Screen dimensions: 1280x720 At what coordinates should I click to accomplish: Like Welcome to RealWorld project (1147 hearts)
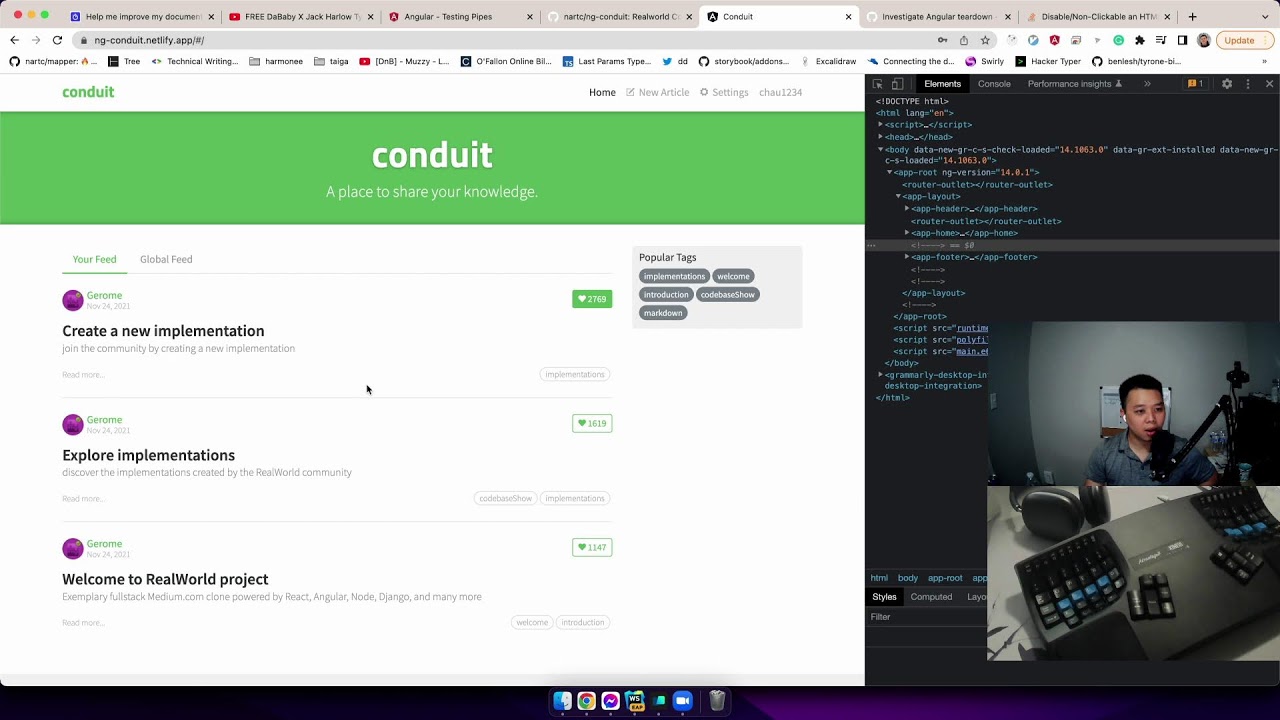click(x=592, y=547)
